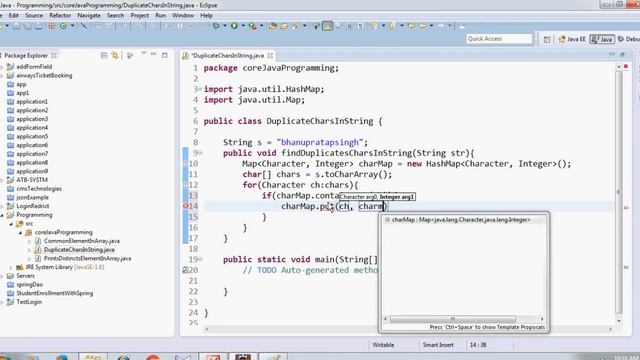Collapse the src folder node

point(11,224)
